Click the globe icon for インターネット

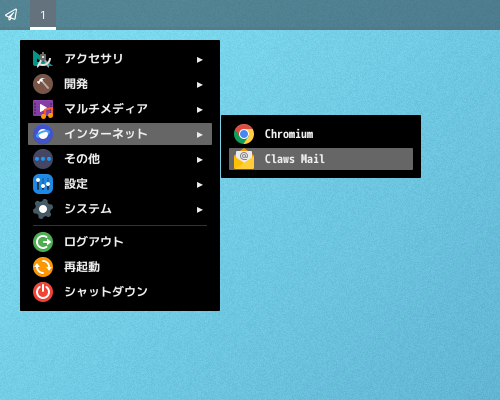[x=43, y=134]
